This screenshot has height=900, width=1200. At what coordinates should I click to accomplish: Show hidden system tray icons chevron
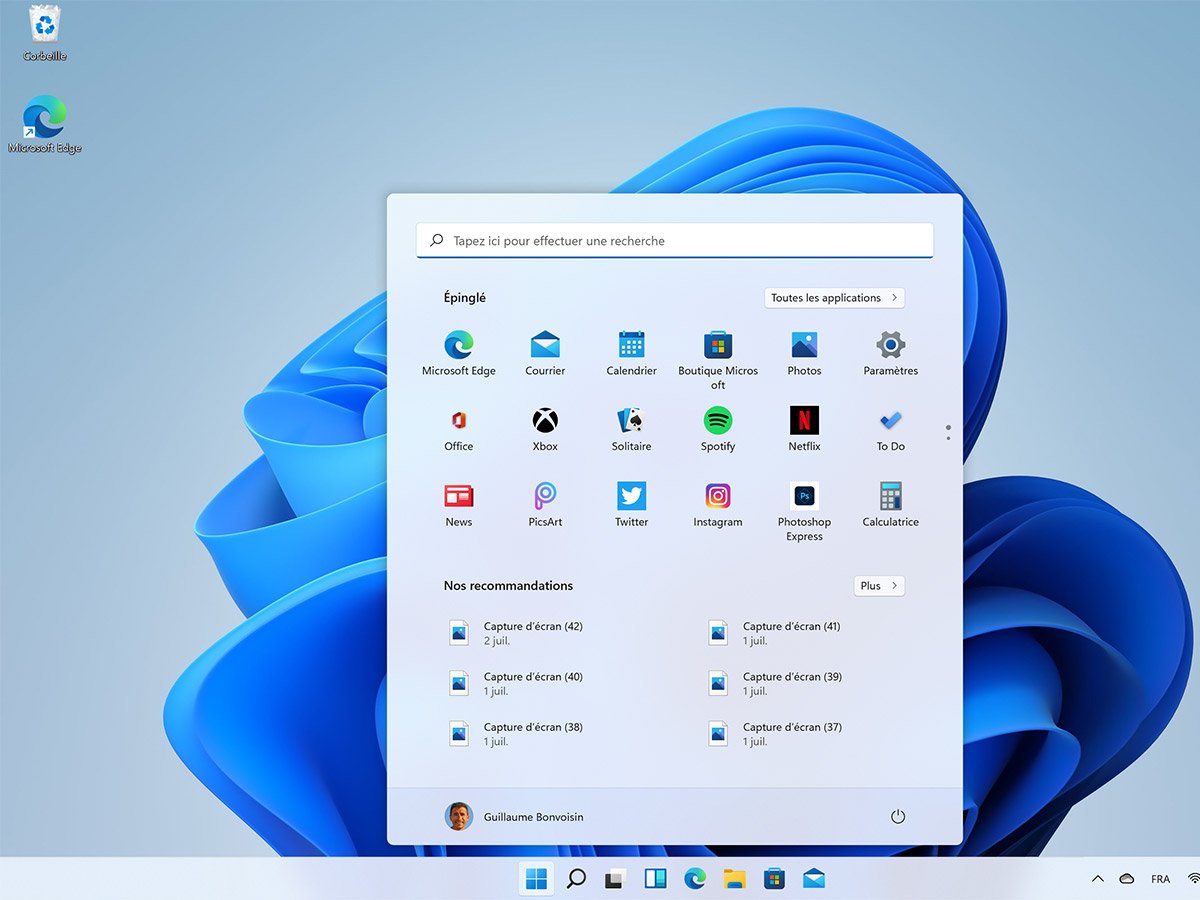tap(1098, 879)
